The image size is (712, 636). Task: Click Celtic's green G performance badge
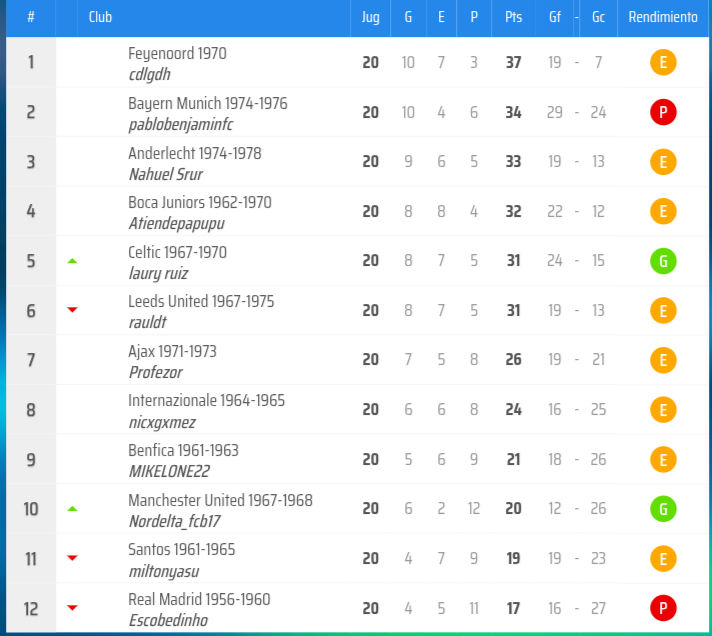663,261
